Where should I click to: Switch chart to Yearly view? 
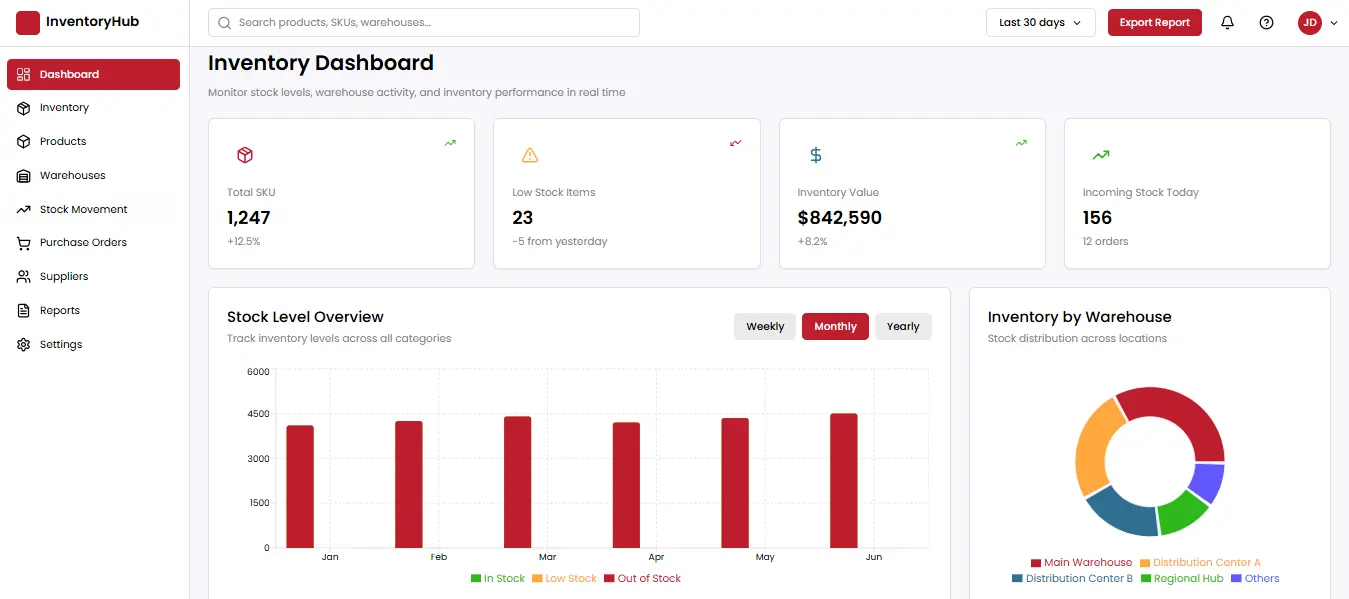903,326
